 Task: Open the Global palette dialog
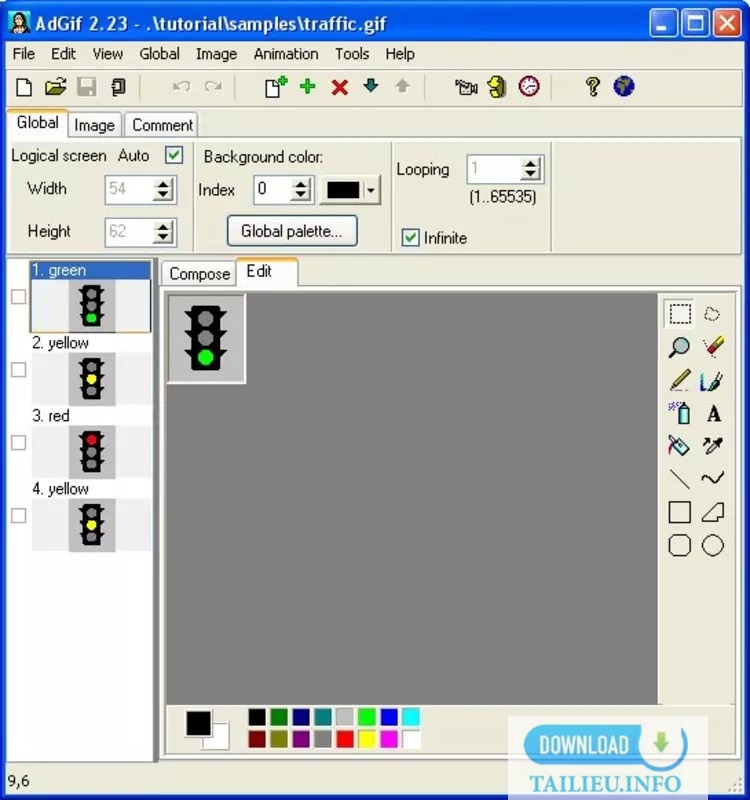292,231
